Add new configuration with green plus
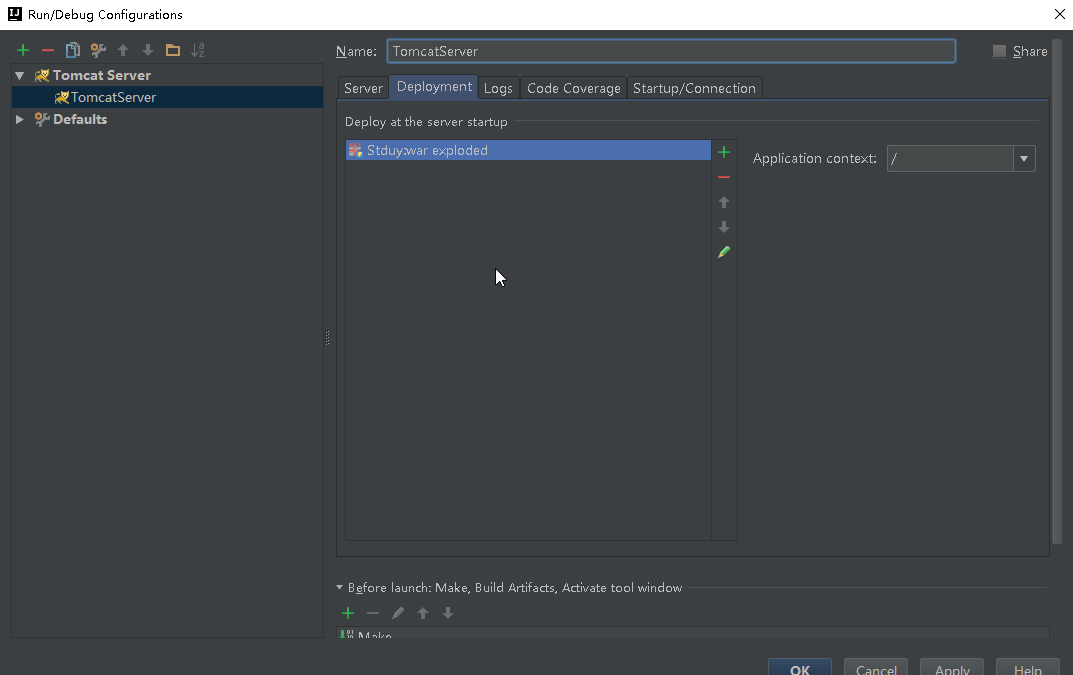The image size is (1073, 675). (x=23, y=50)
